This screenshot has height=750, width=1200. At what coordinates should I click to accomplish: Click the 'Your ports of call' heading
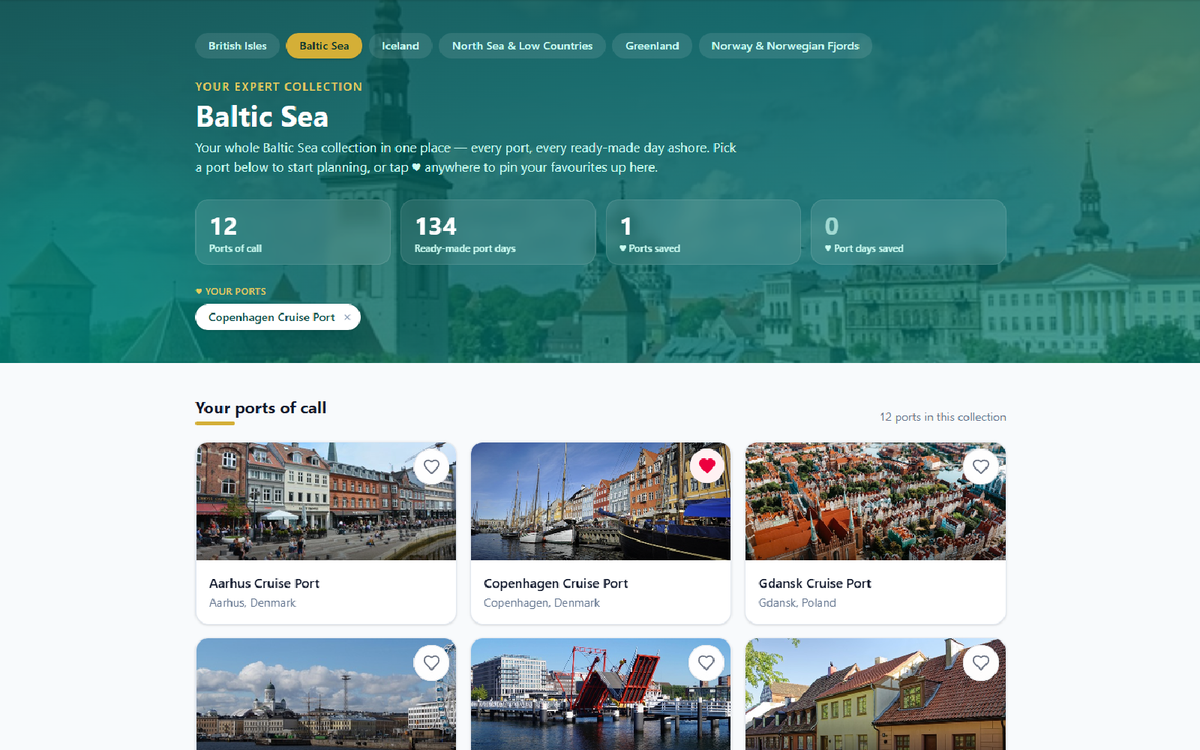pyautogui.click(x=261, y=407)
